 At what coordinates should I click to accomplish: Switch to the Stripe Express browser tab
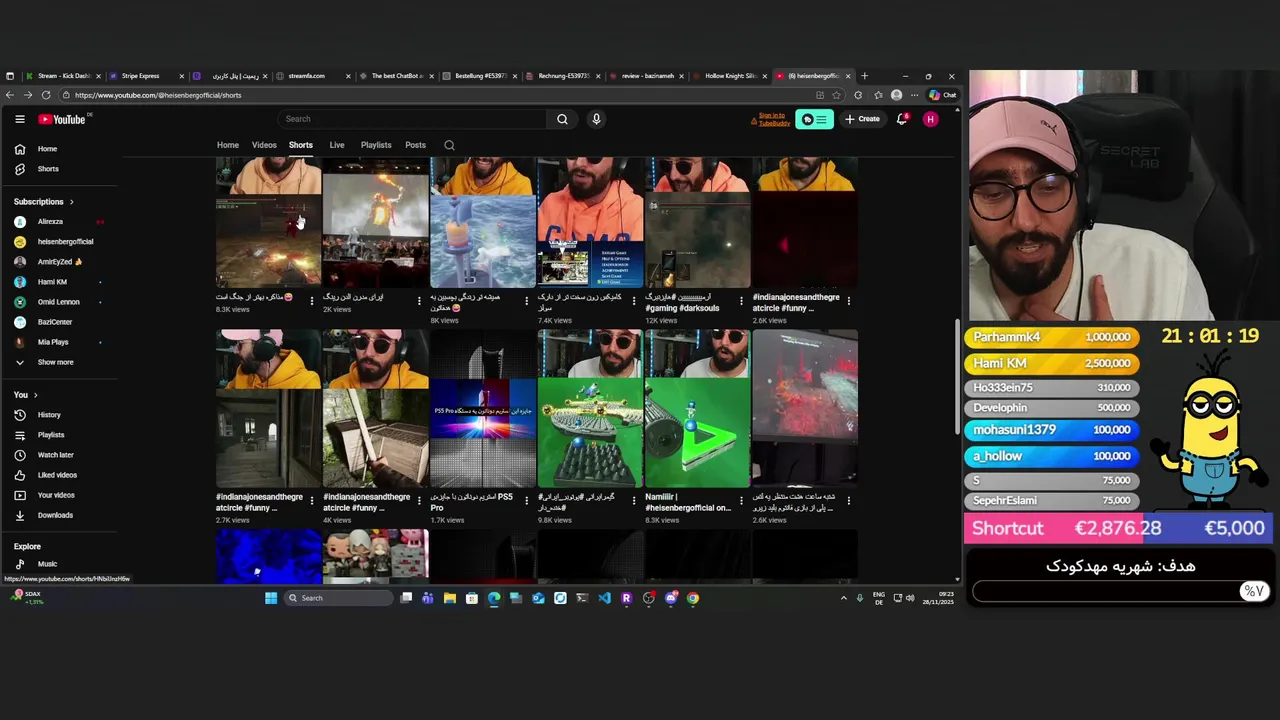147,76
